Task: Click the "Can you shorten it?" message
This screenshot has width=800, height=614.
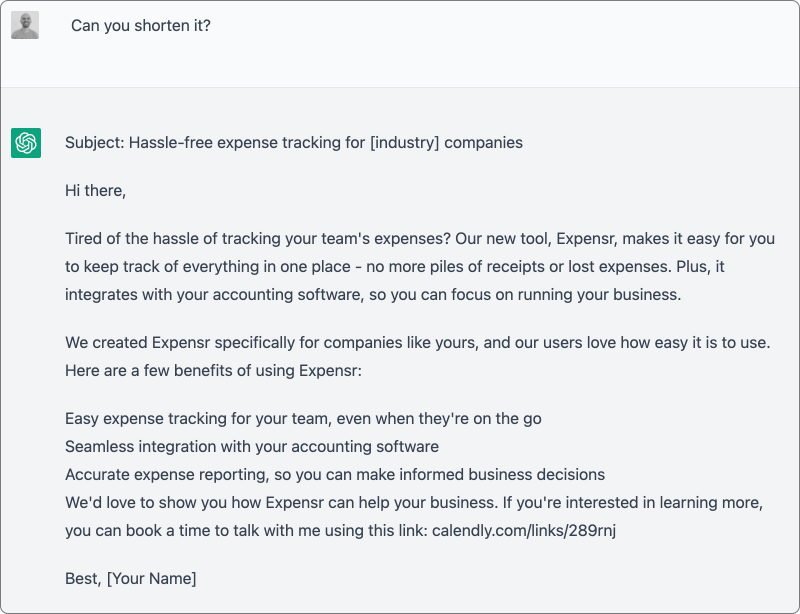Action: click(140, 25)
